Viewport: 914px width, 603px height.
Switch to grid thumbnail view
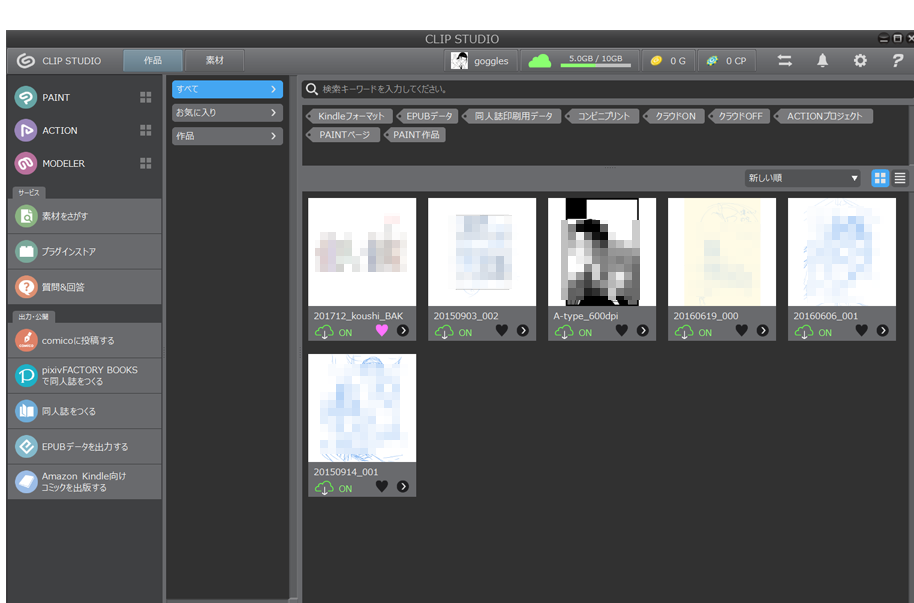click(880, 178)
